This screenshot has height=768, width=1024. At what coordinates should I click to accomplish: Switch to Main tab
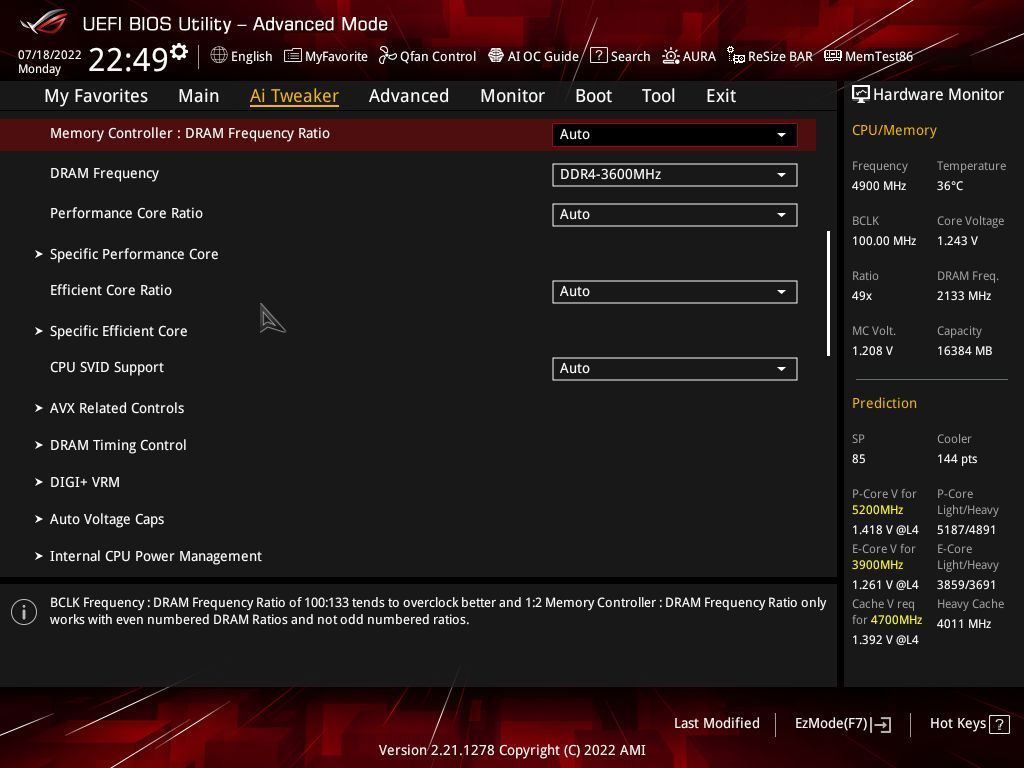[x=199, y=96]
